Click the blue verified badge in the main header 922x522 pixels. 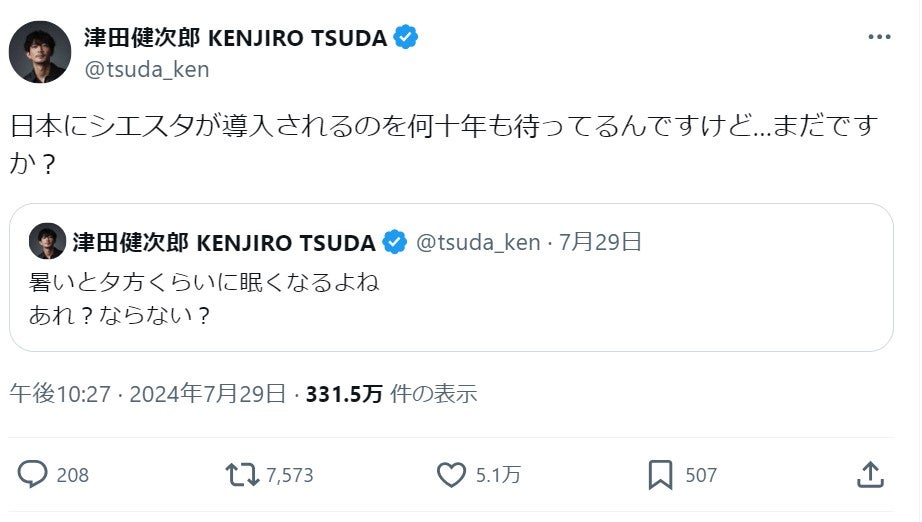click(x=406, y=38)
